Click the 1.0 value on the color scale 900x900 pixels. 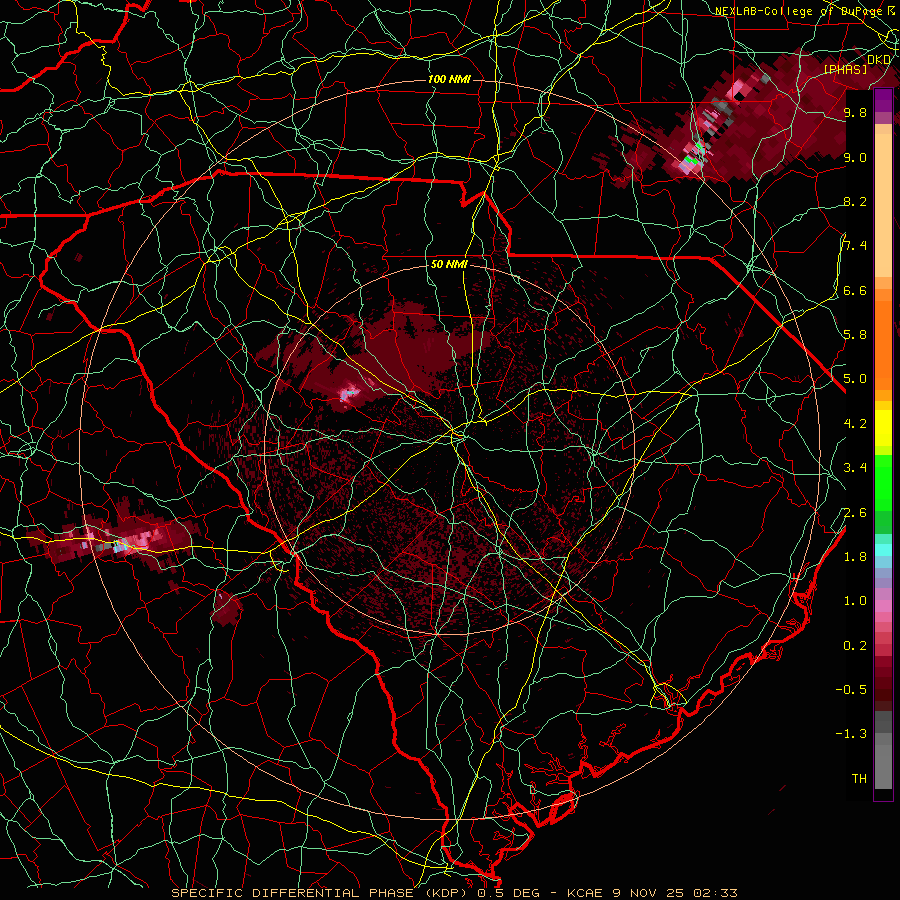855,601
